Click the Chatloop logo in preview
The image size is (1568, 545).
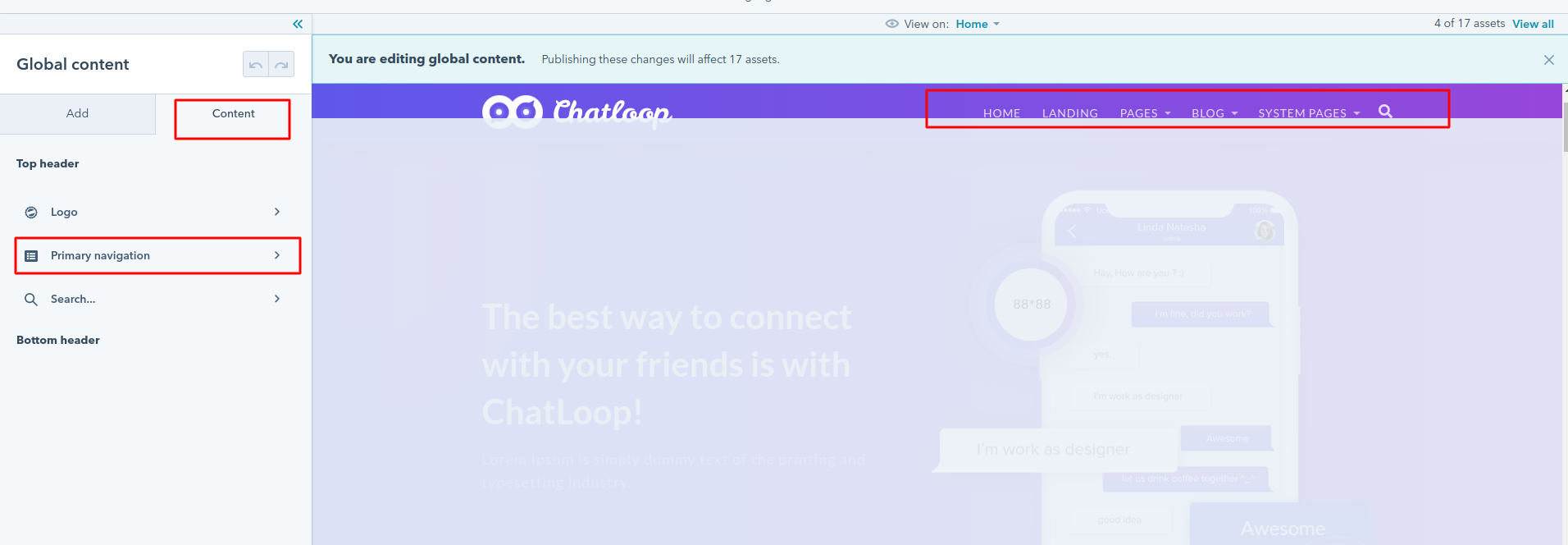coord(577,112)
